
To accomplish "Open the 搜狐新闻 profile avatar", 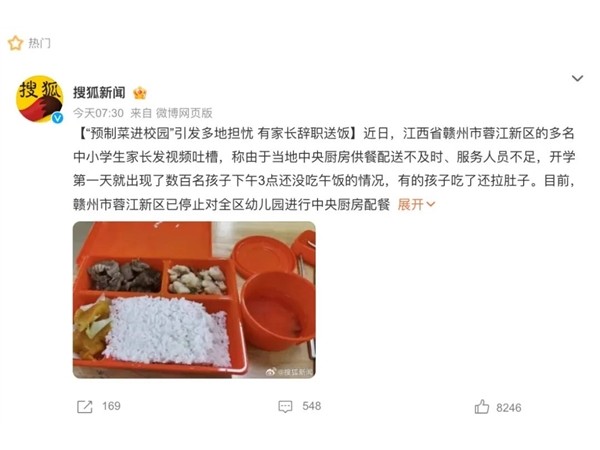I will 39,99.
